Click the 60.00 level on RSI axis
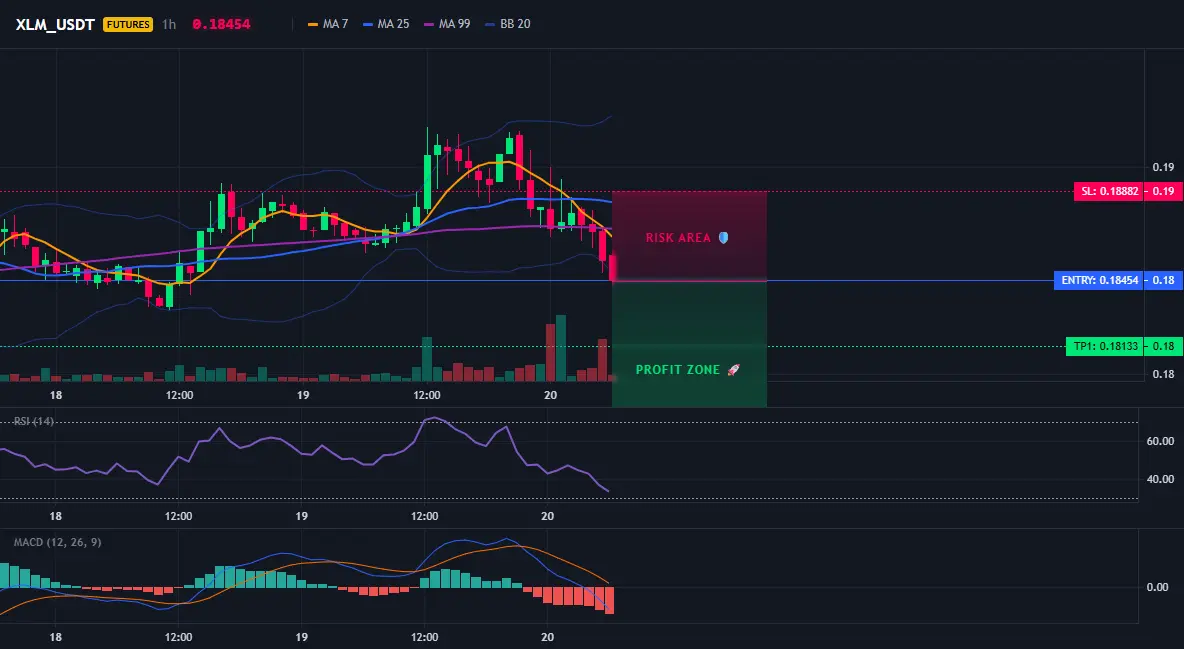This screenshot has width=1184, height=649. pyautogui.click(x=1160, y=441)
